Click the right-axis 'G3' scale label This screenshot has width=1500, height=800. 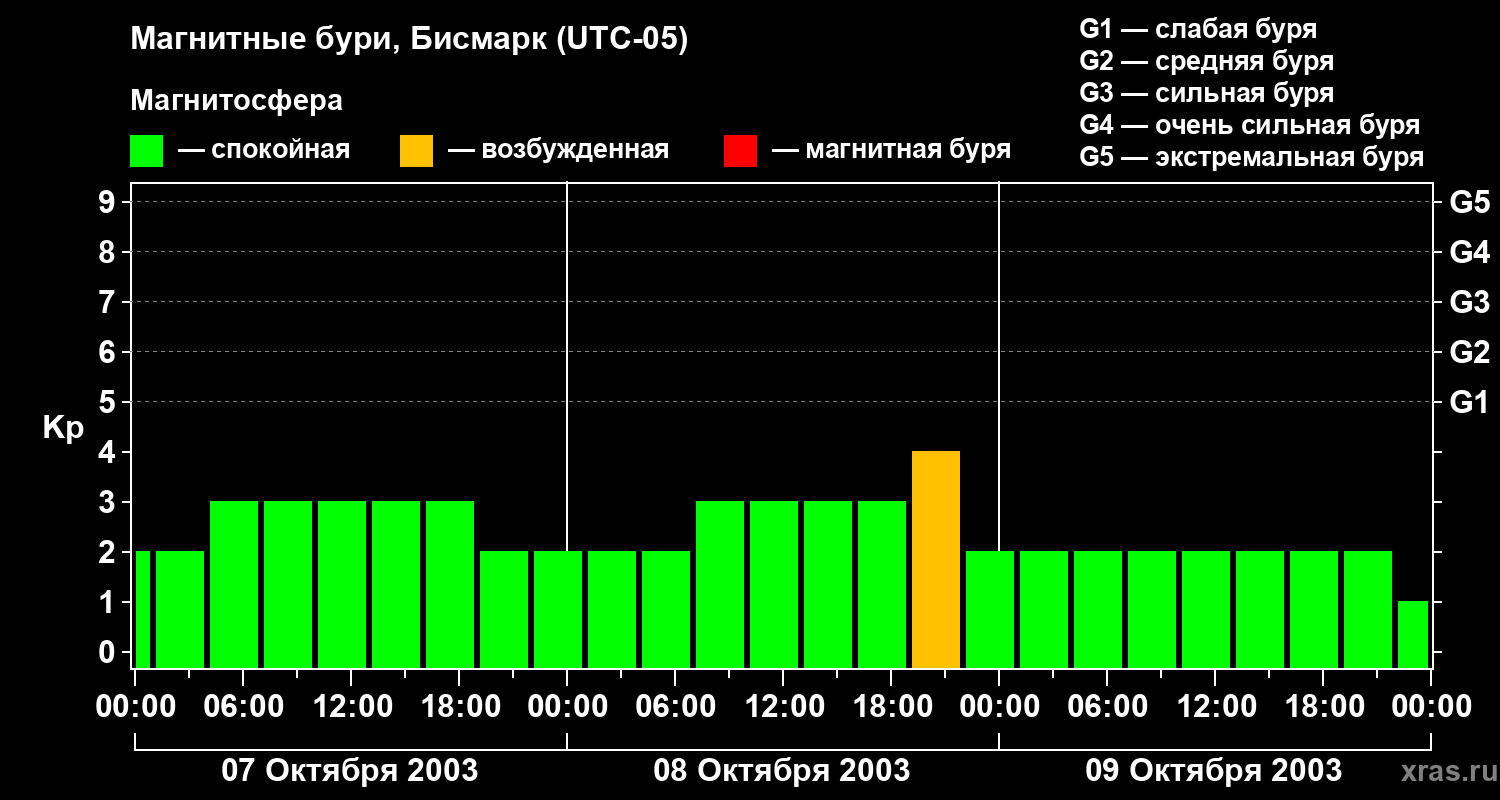click(1469, 302)
